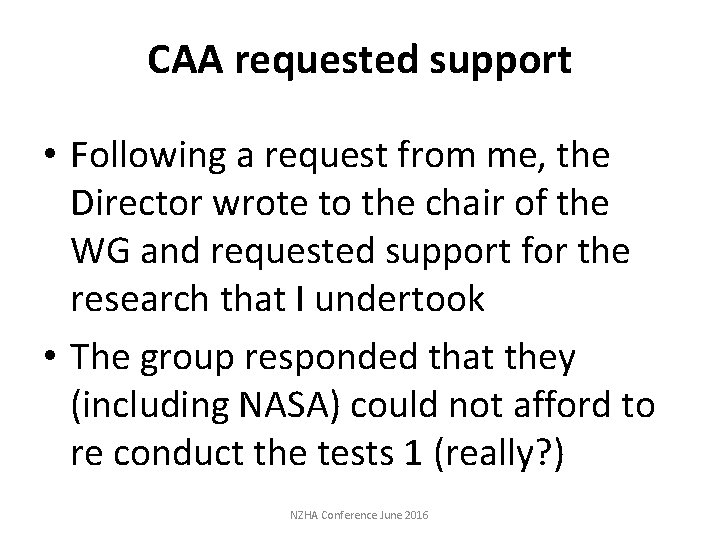This screenshot has height=540, width=720.
Task: Click the word Director
Action: (137, 202)
